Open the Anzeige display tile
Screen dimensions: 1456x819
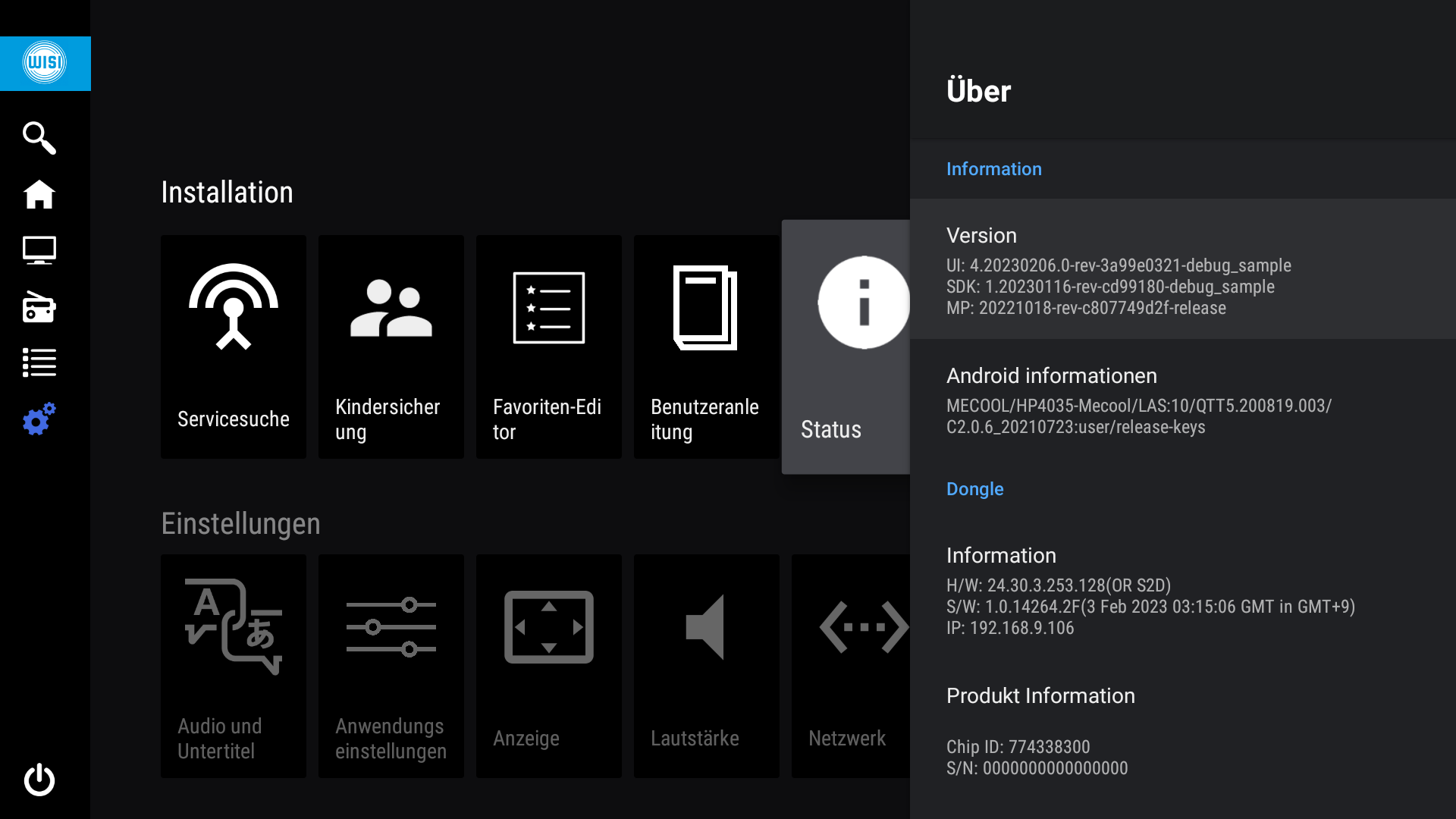pyautogui.click(x=549, y=666)
